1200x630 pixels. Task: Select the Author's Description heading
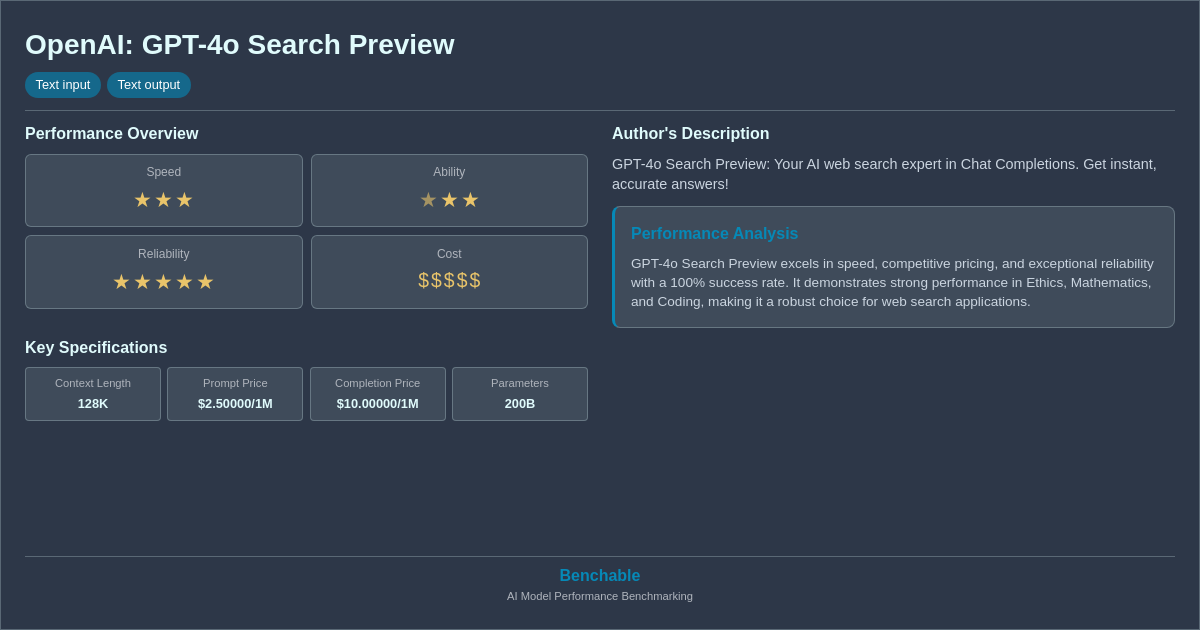[690, 133]
